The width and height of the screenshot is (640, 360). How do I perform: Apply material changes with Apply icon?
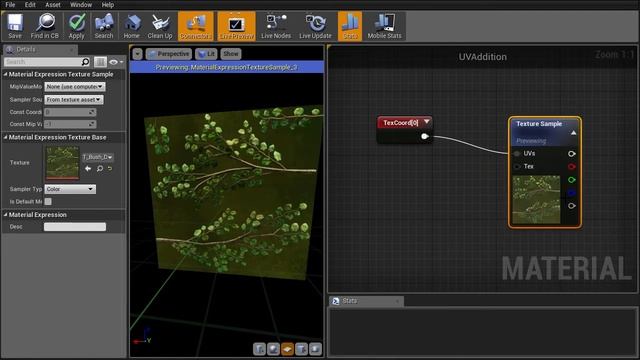coord(76,26)
